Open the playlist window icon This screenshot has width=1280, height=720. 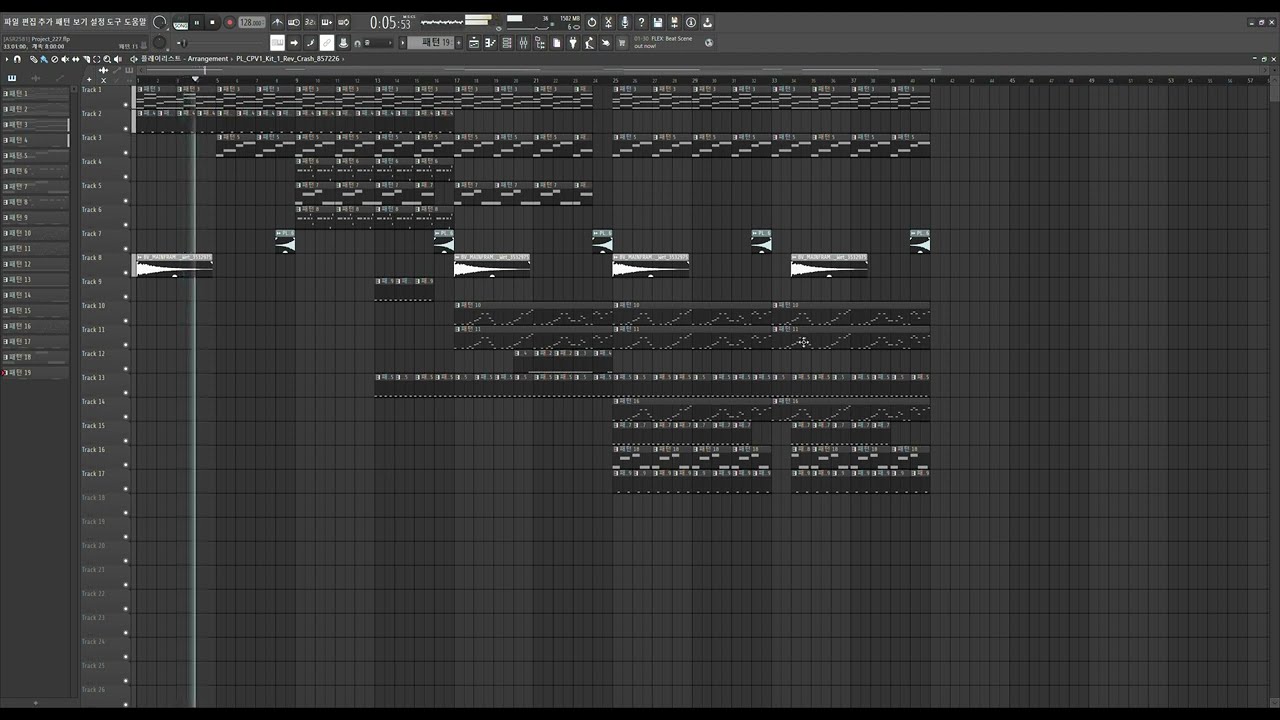pos(474,43)
